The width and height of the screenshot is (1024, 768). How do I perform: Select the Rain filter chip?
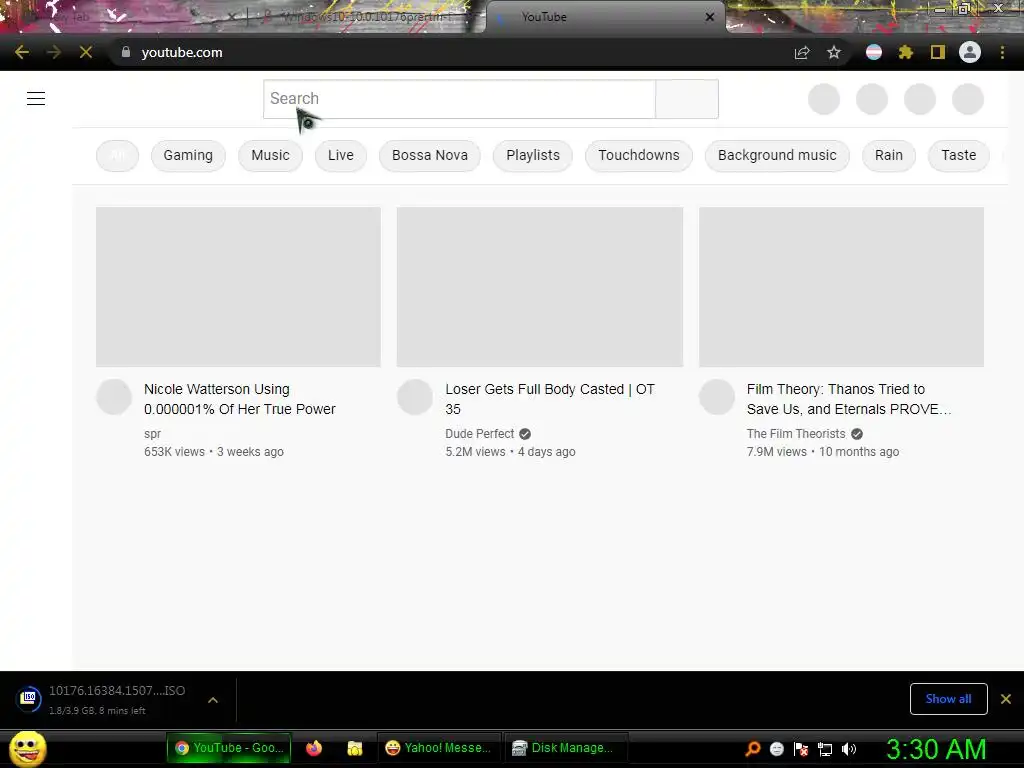click(889, 155)
